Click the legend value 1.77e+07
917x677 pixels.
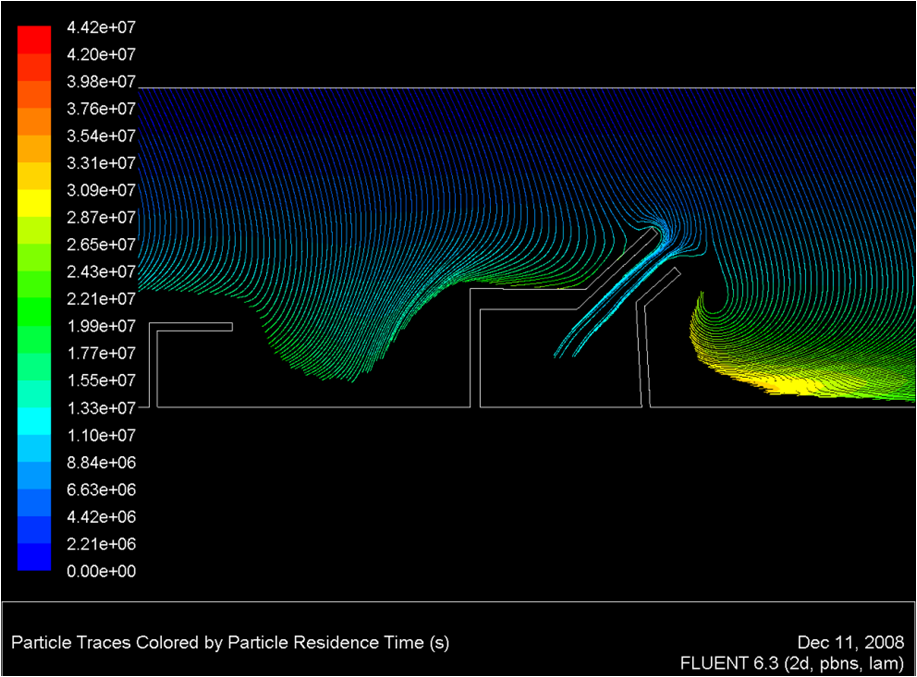coord(101,354)
